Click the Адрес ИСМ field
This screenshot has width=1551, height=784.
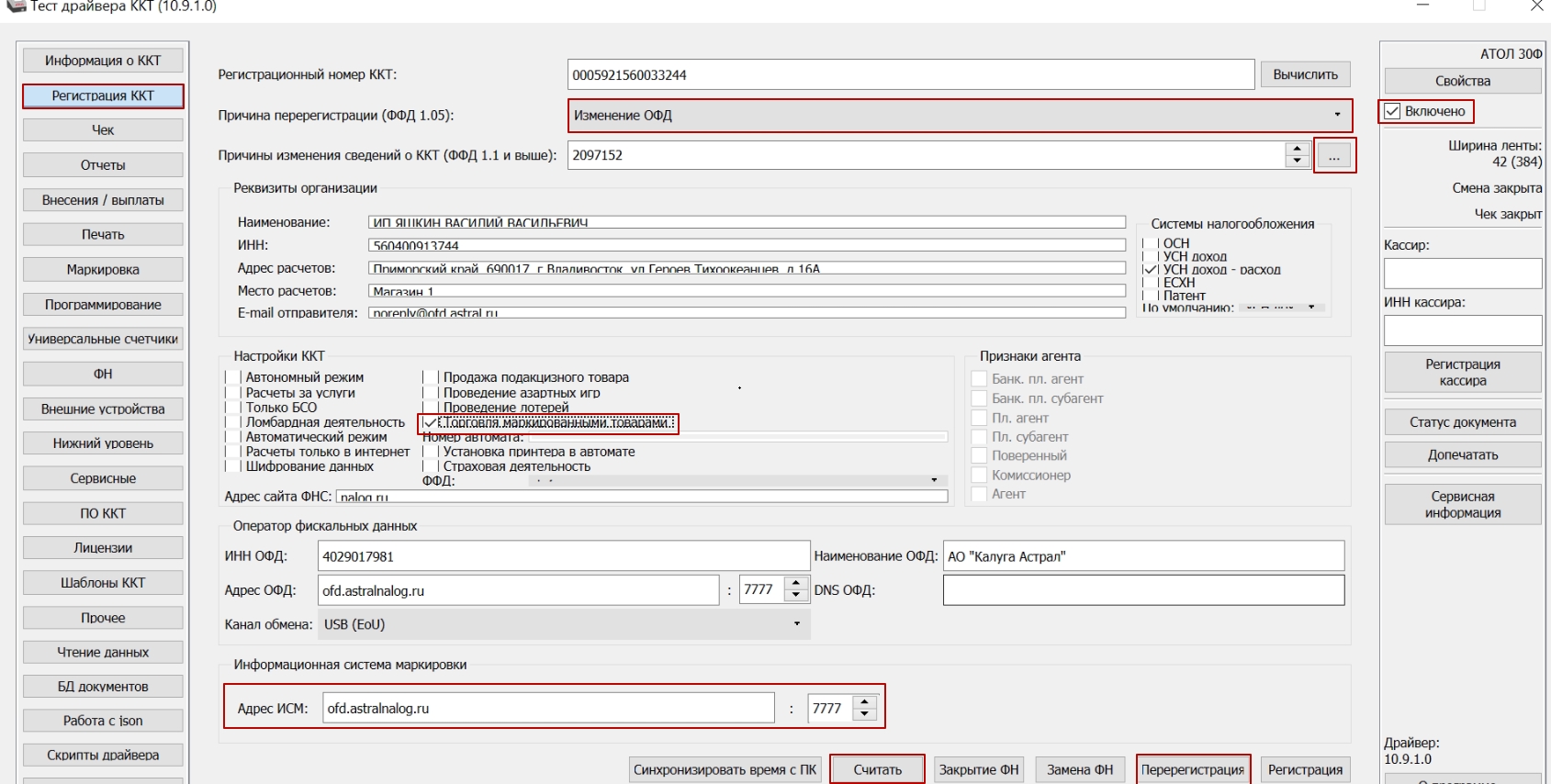pyautogui.click(x=549, y=708)
